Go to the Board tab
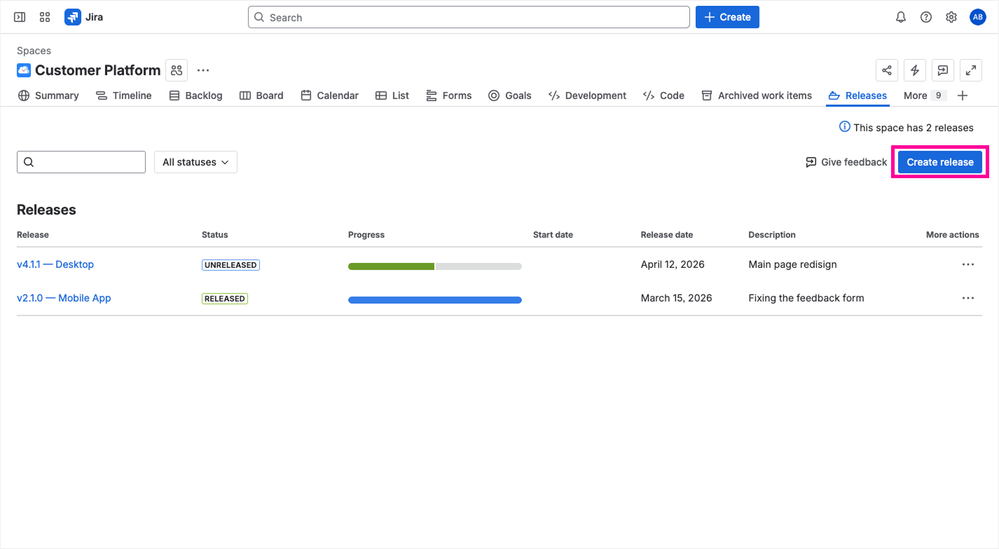Viewport: 999px width, 549px height. point(261,96)
